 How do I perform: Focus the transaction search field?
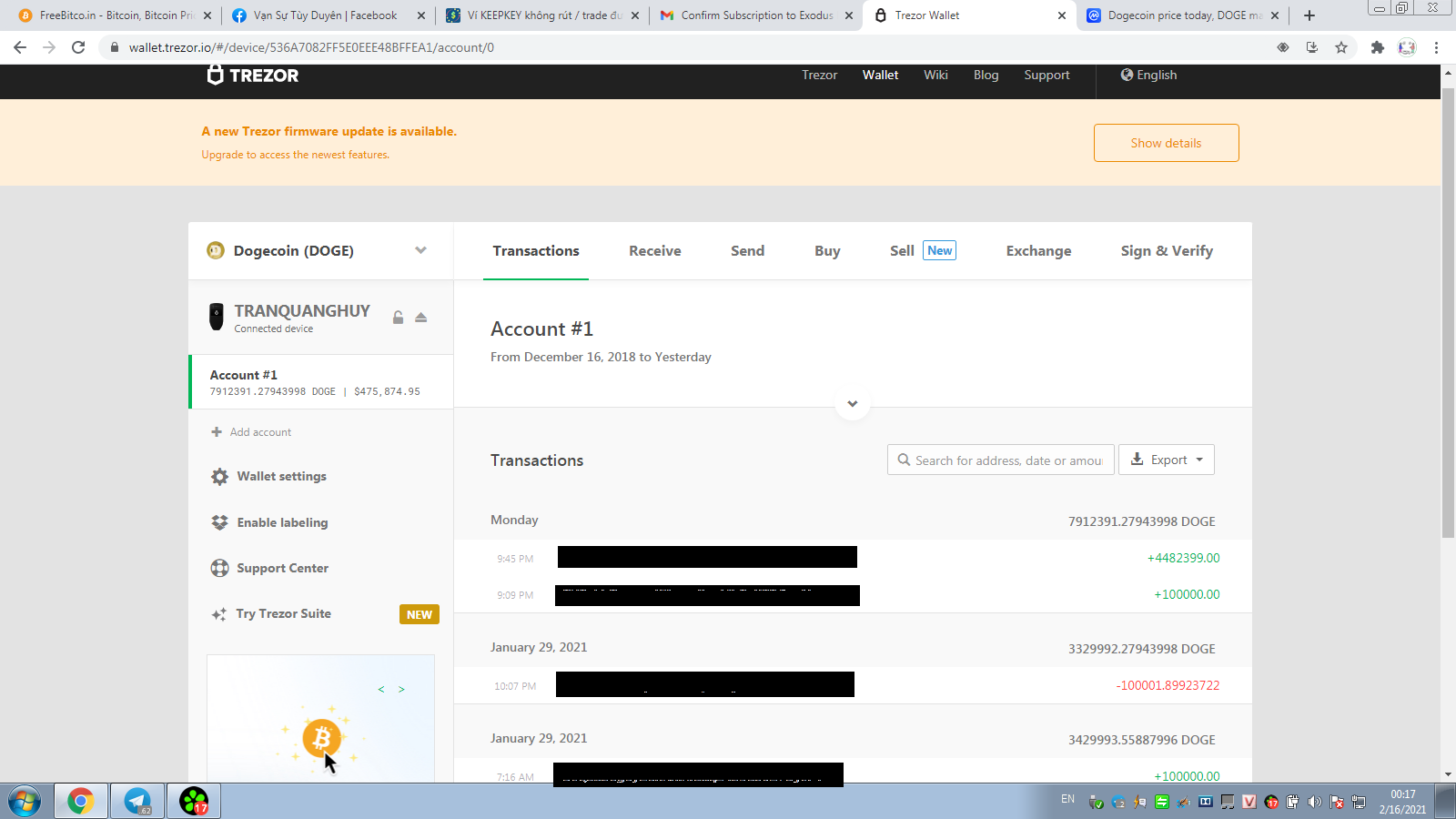[1001, 460]
